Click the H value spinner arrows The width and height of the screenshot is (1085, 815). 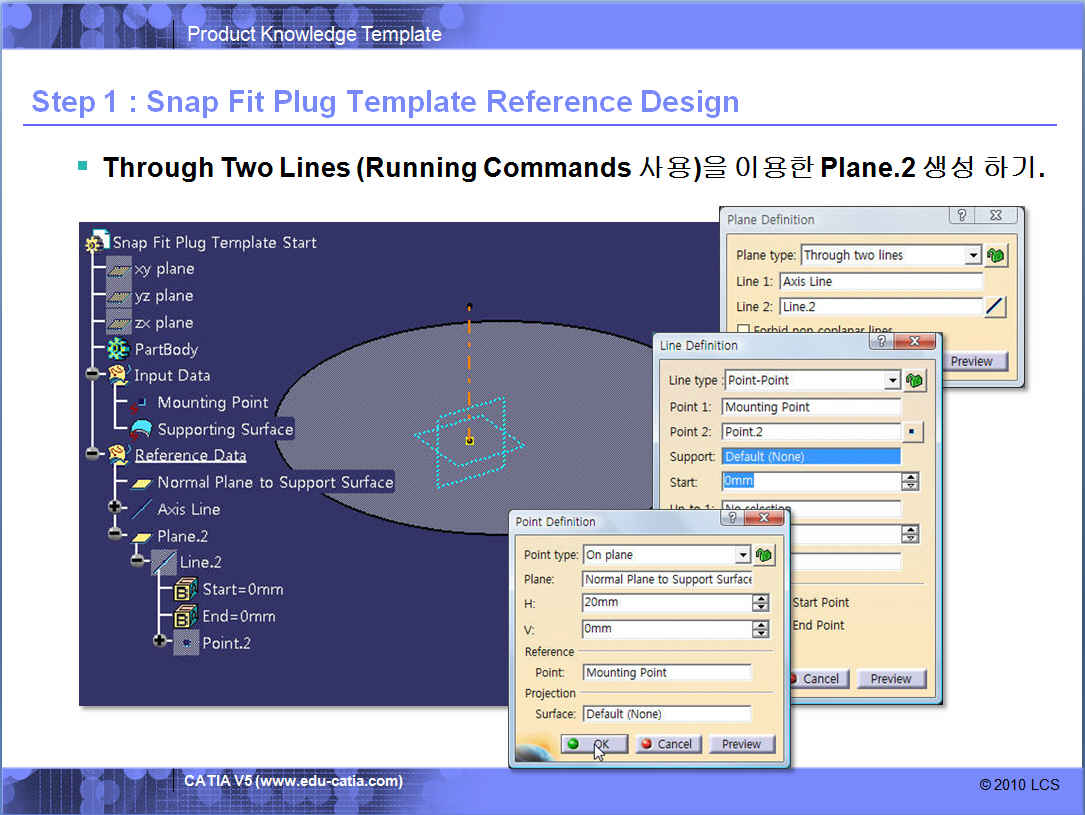pyautogui.click(x=761, y=603)
